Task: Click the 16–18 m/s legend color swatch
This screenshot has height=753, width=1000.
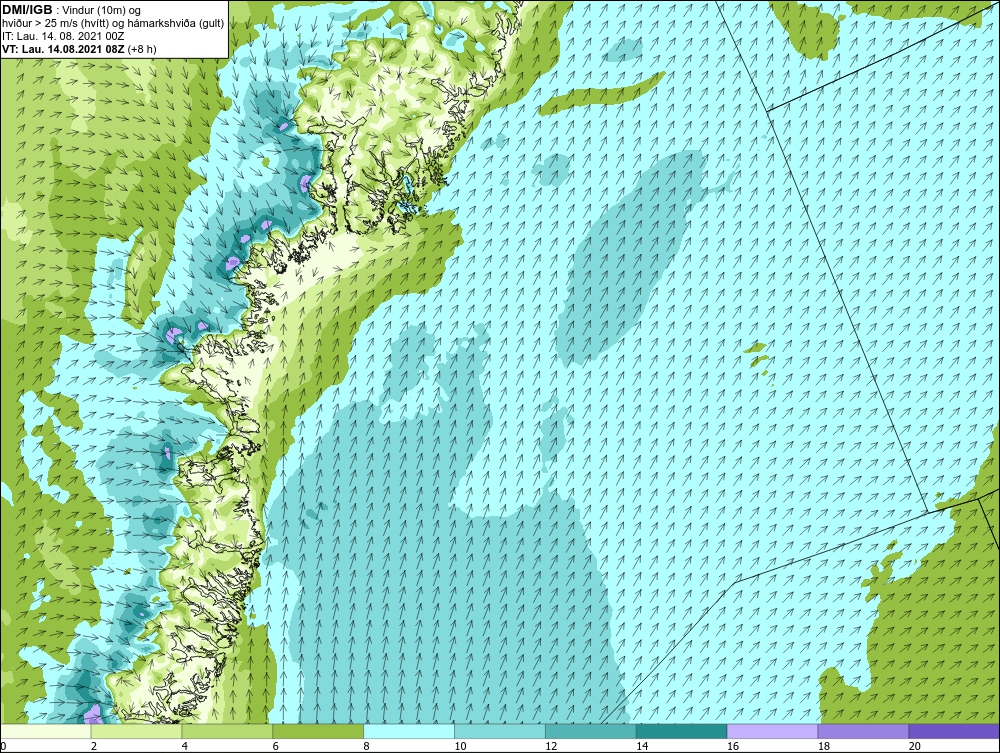Action: [772, 731]
